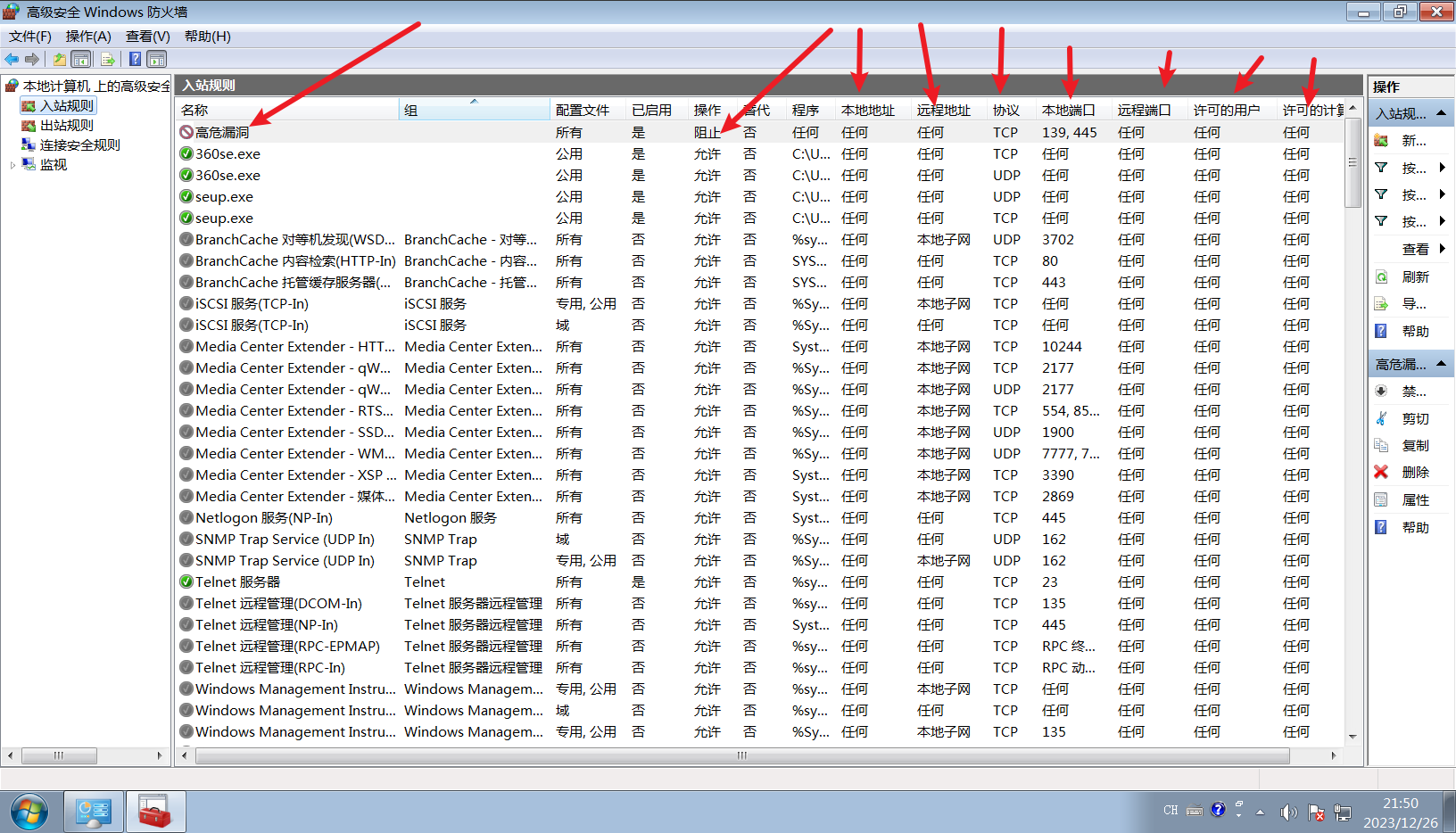Image resolution: width=1456 pixels, height=833 pixels.
Task: Click the green check icon for Telnet 服务器
Action: (186, 581)
